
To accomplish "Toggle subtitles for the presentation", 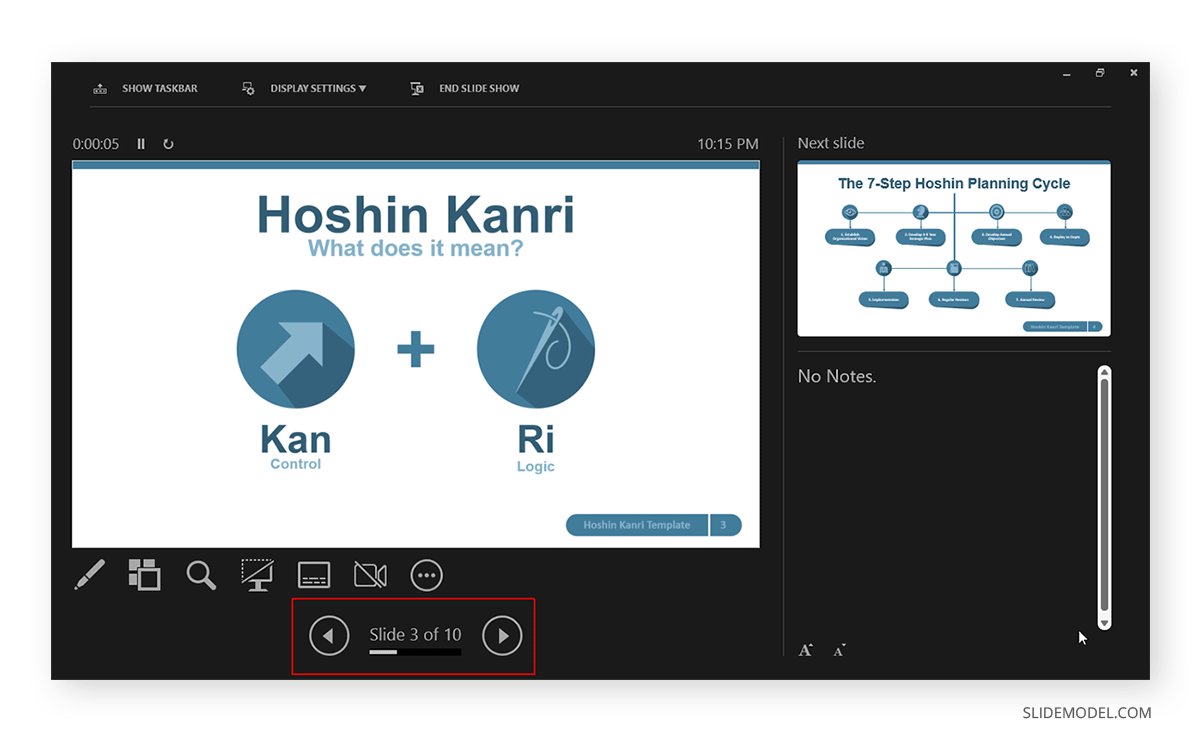I will click(x=313, y=575).
